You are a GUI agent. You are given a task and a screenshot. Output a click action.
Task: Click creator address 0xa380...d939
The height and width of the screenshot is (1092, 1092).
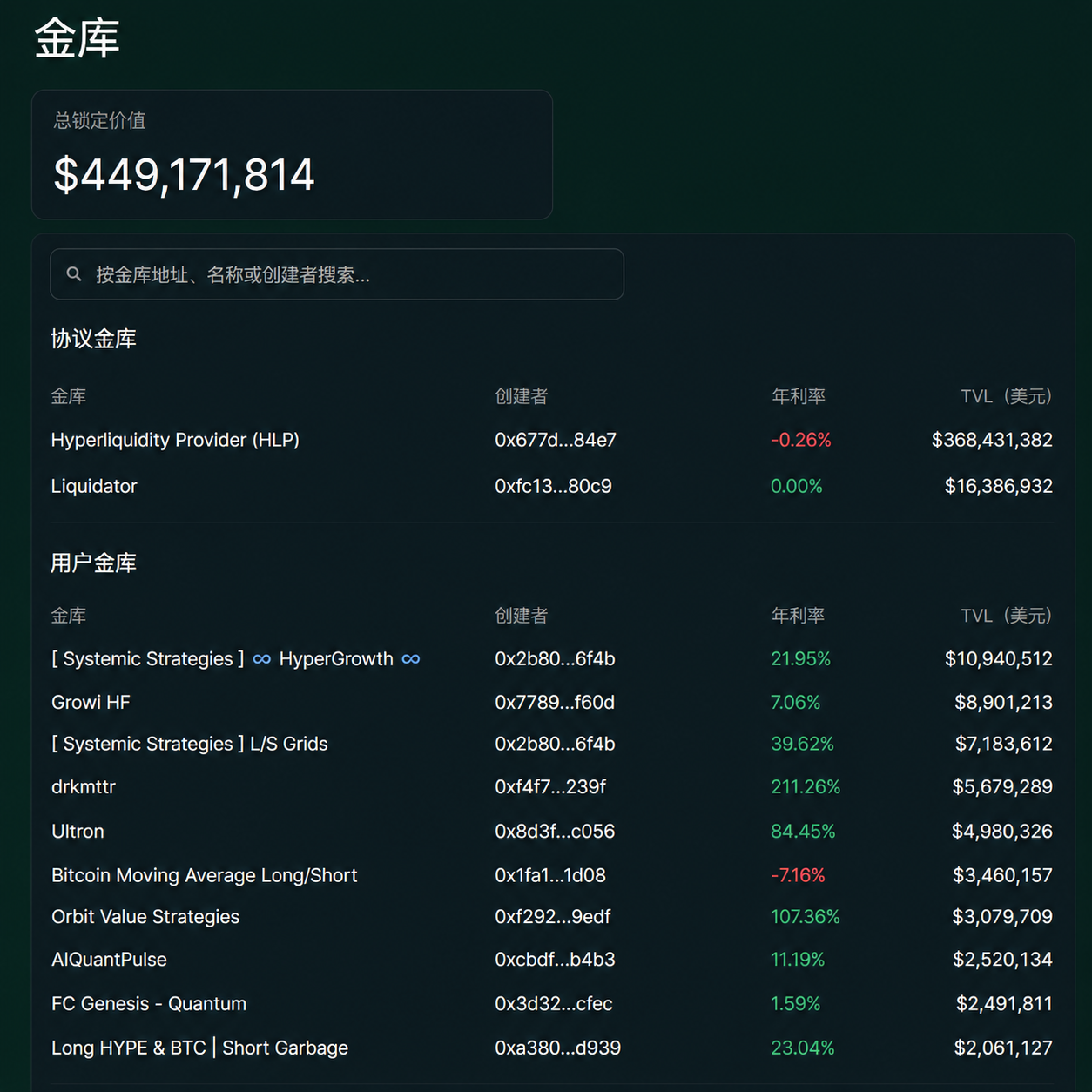[558, 1048]
